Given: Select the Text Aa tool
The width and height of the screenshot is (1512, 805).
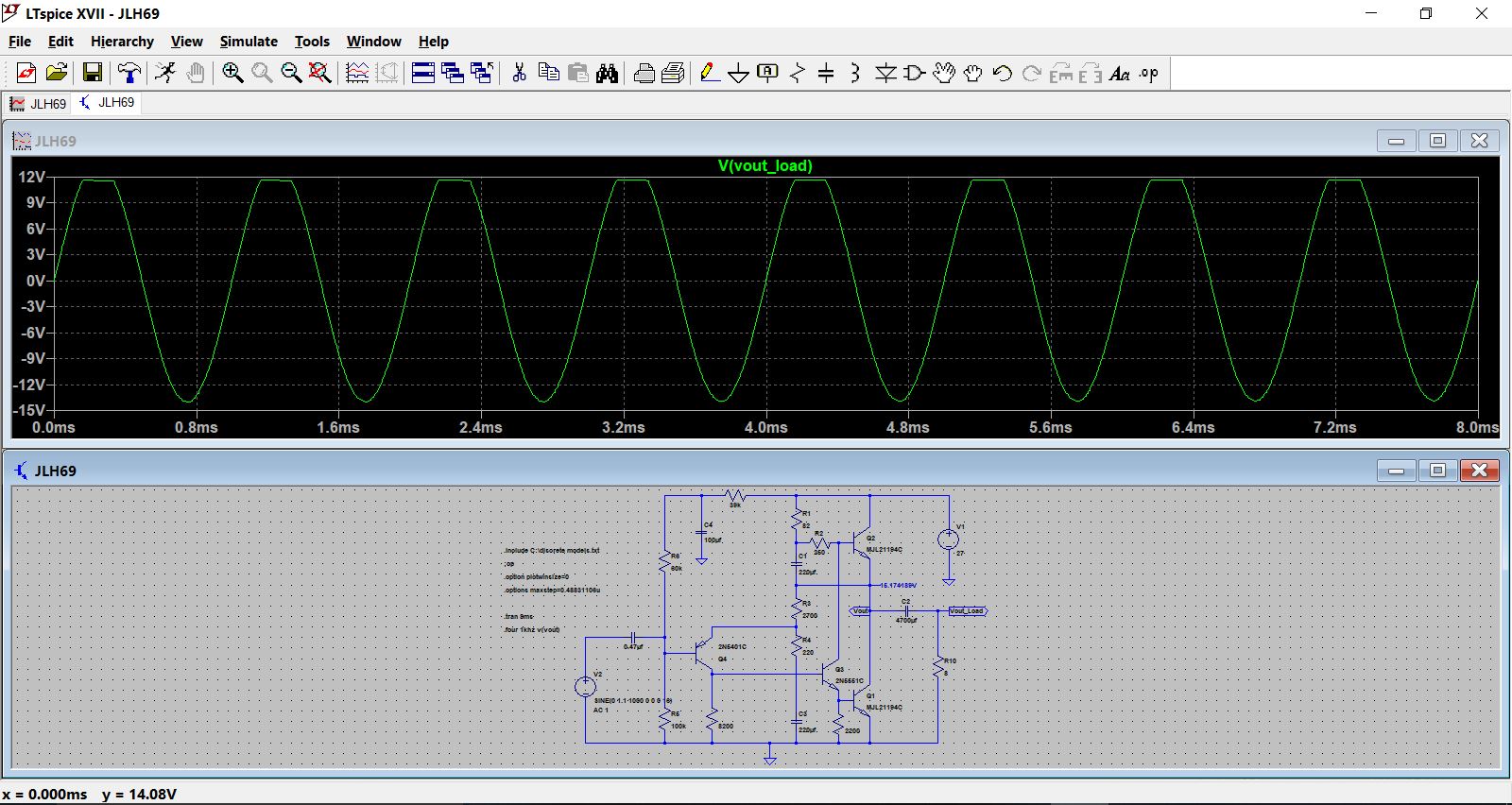Looking at the screenshot, I should click(x=1120, y=73).
